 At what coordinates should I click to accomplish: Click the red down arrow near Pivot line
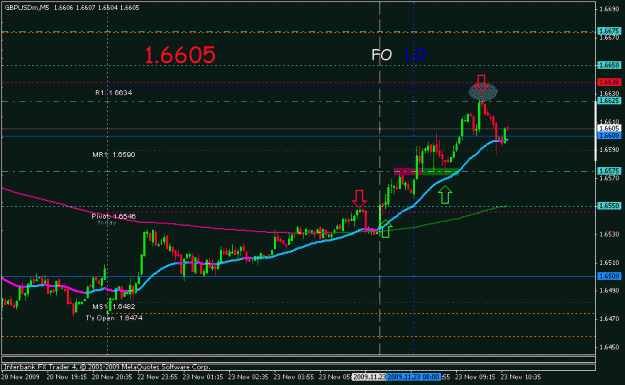pos(359,198)
